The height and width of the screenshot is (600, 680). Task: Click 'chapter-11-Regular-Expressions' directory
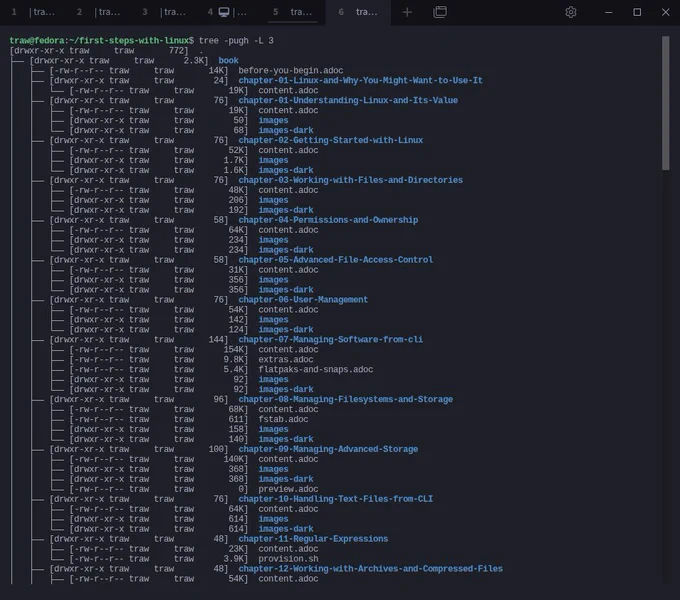(313, 539)
